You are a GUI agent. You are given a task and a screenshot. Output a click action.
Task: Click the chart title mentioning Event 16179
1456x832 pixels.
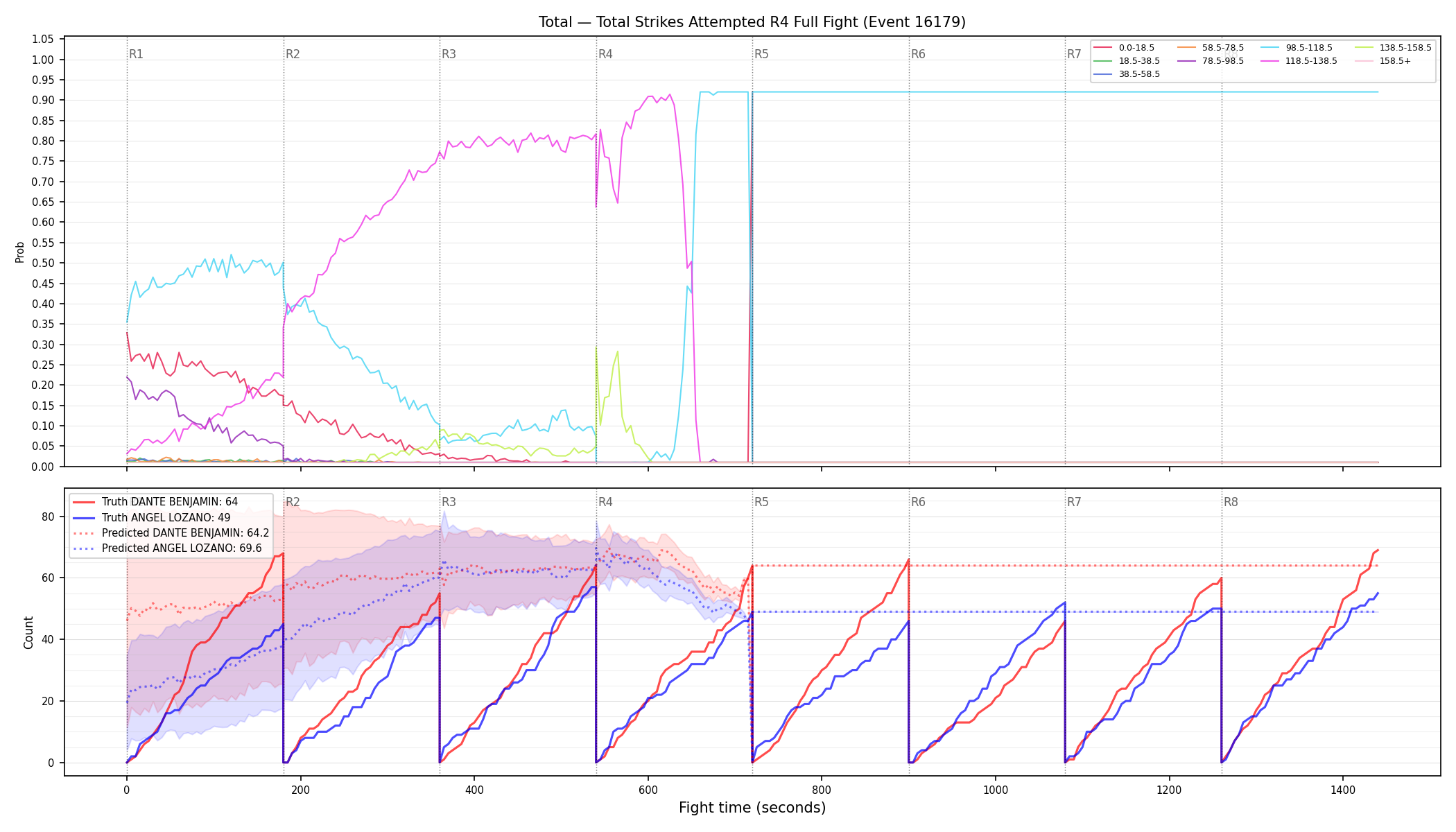coord(752,22)
